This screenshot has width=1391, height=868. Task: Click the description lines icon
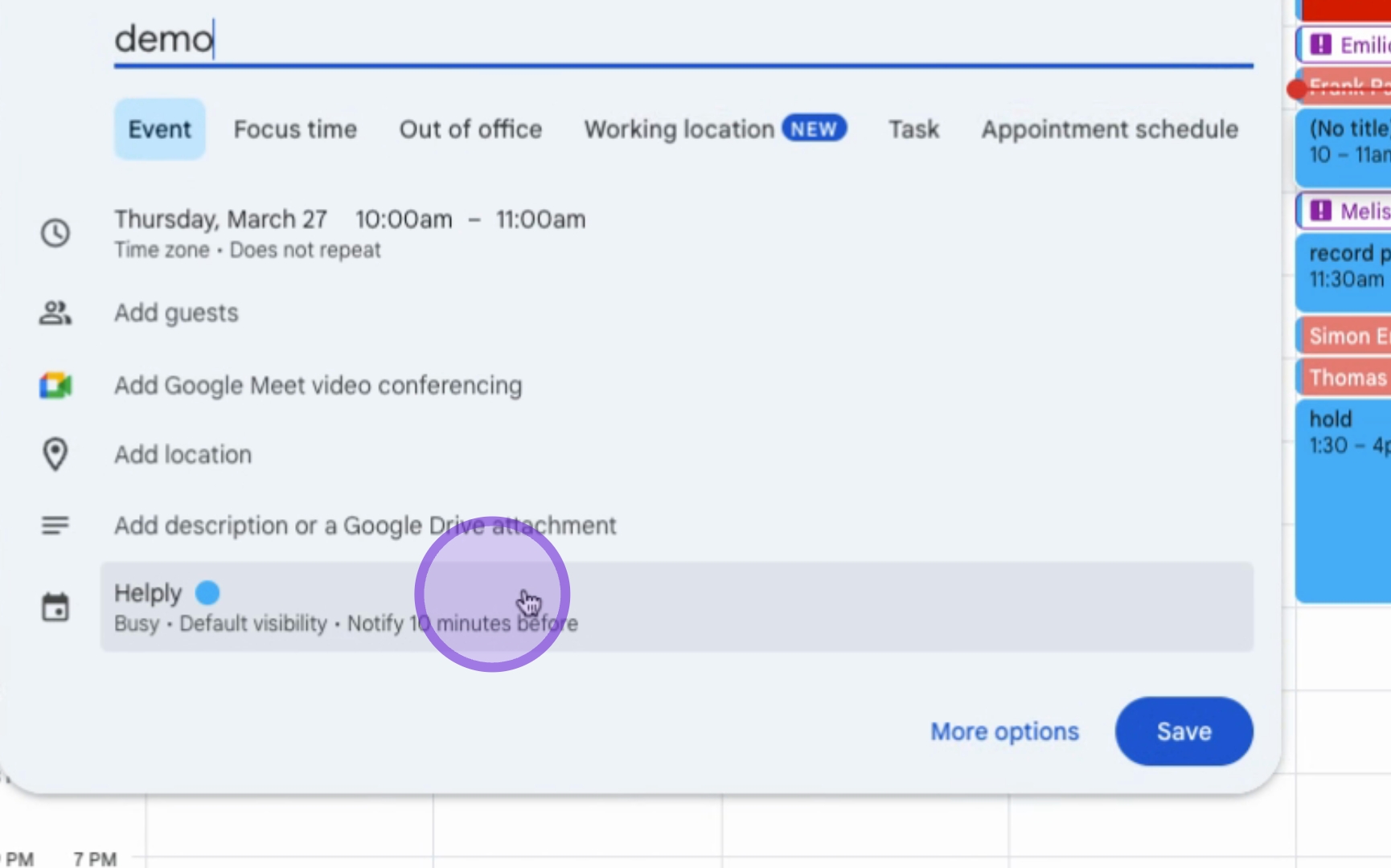55,526
